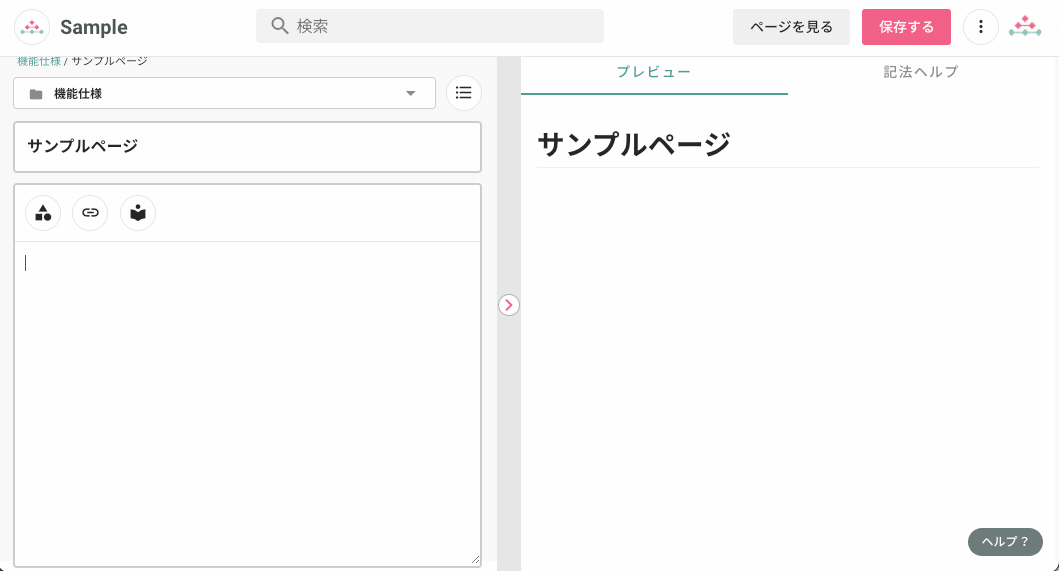Click the book reader icon in editor toolbar

138,213
